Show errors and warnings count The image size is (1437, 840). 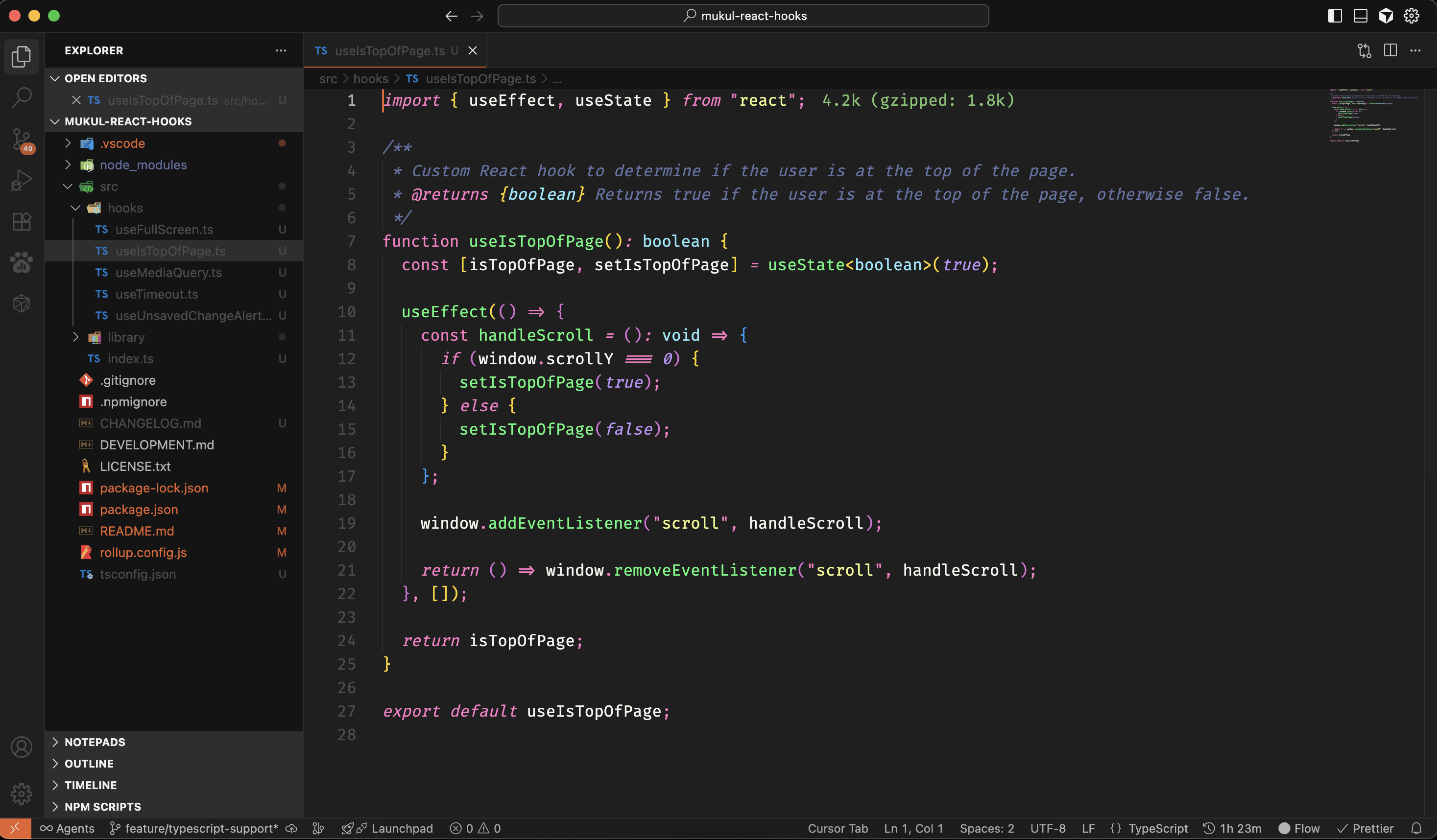click(x=475, y=829)
